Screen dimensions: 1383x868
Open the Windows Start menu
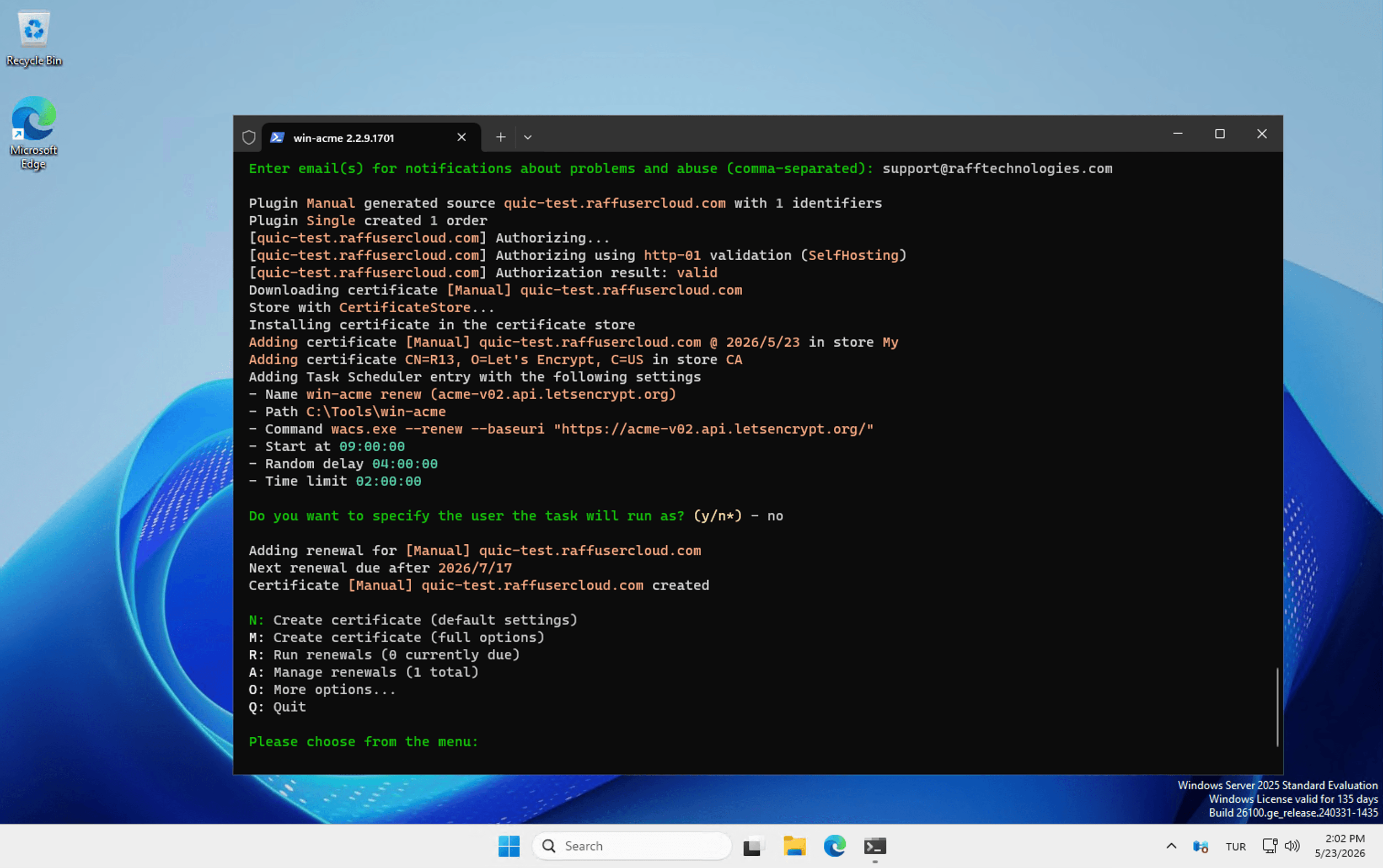[x=509, y=846]
